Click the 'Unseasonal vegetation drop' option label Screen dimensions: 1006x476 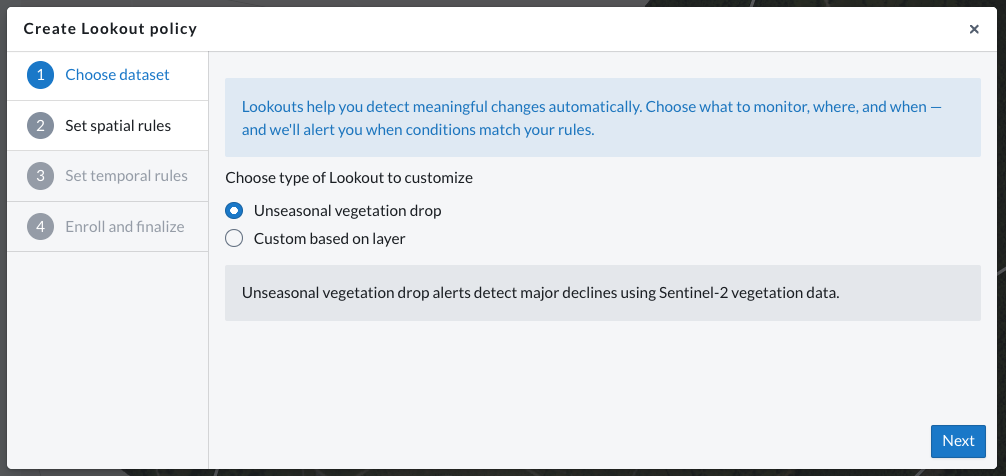pyautogui.click(x=347, y=211)
